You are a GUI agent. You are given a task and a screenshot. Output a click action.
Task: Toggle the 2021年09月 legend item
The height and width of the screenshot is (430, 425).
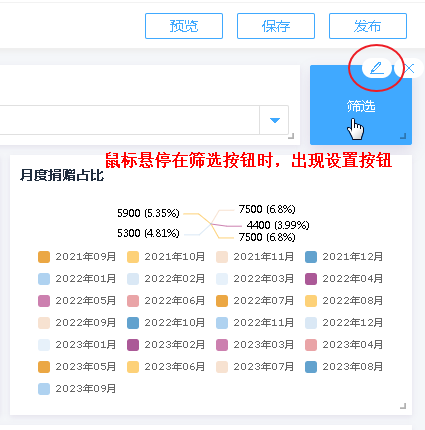coord(77,257)
